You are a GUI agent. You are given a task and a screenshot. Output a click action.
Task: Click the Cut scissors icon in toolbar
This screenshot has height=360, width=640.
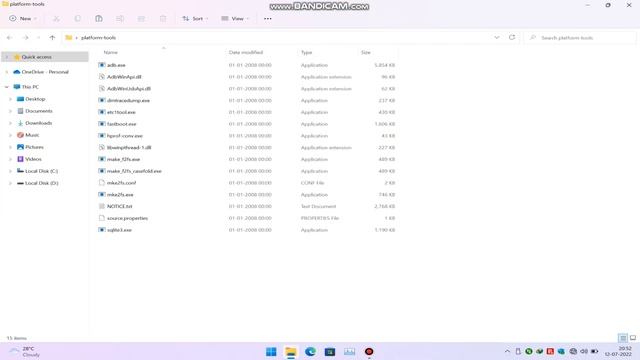click(56, 19)
